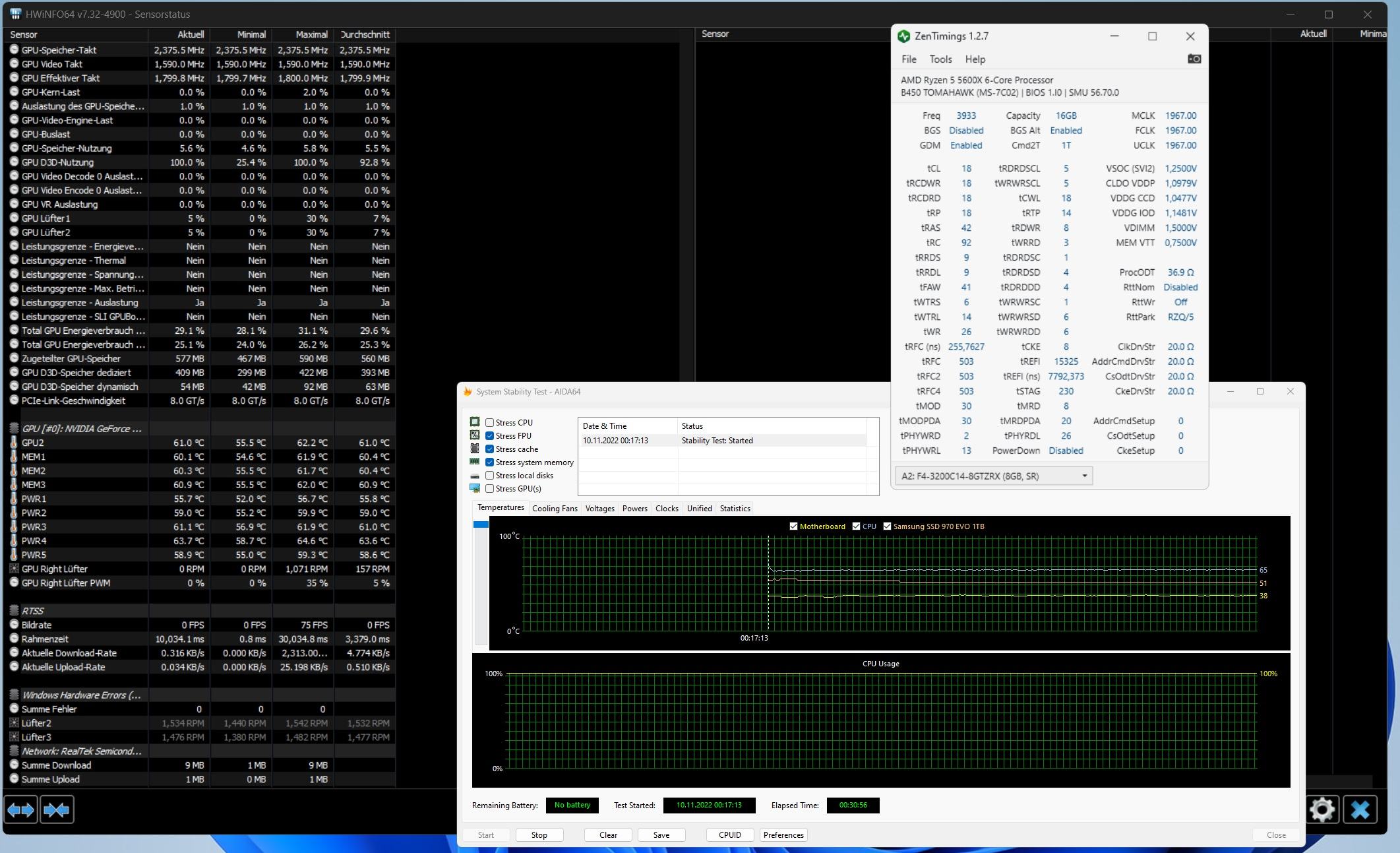Uncheck Stress system memory option
This screenshot has height=853, width=1400.
[x=490, y=462]
